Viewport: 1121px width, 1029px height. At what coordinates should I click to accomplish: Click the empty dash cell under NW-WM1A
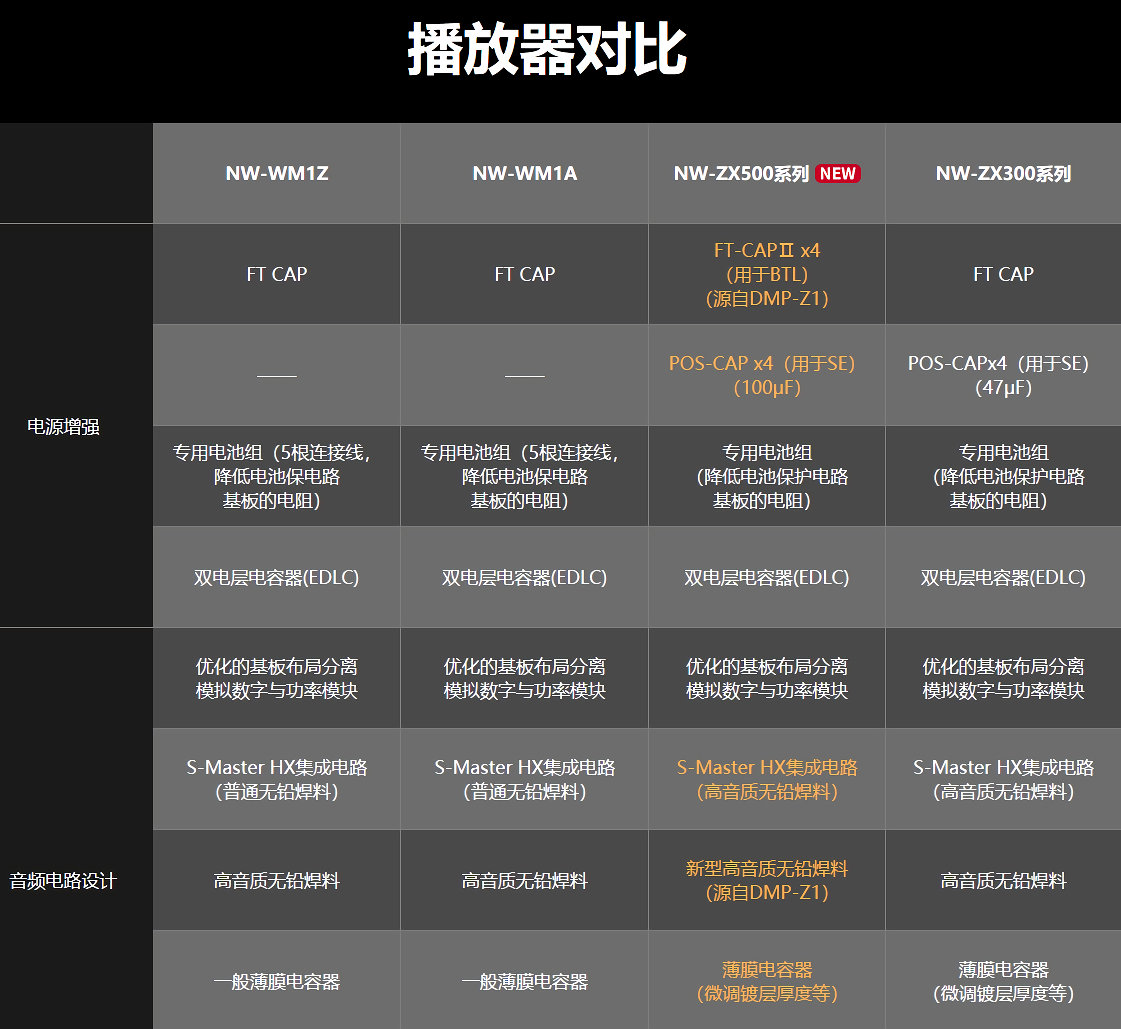point(523,375)
